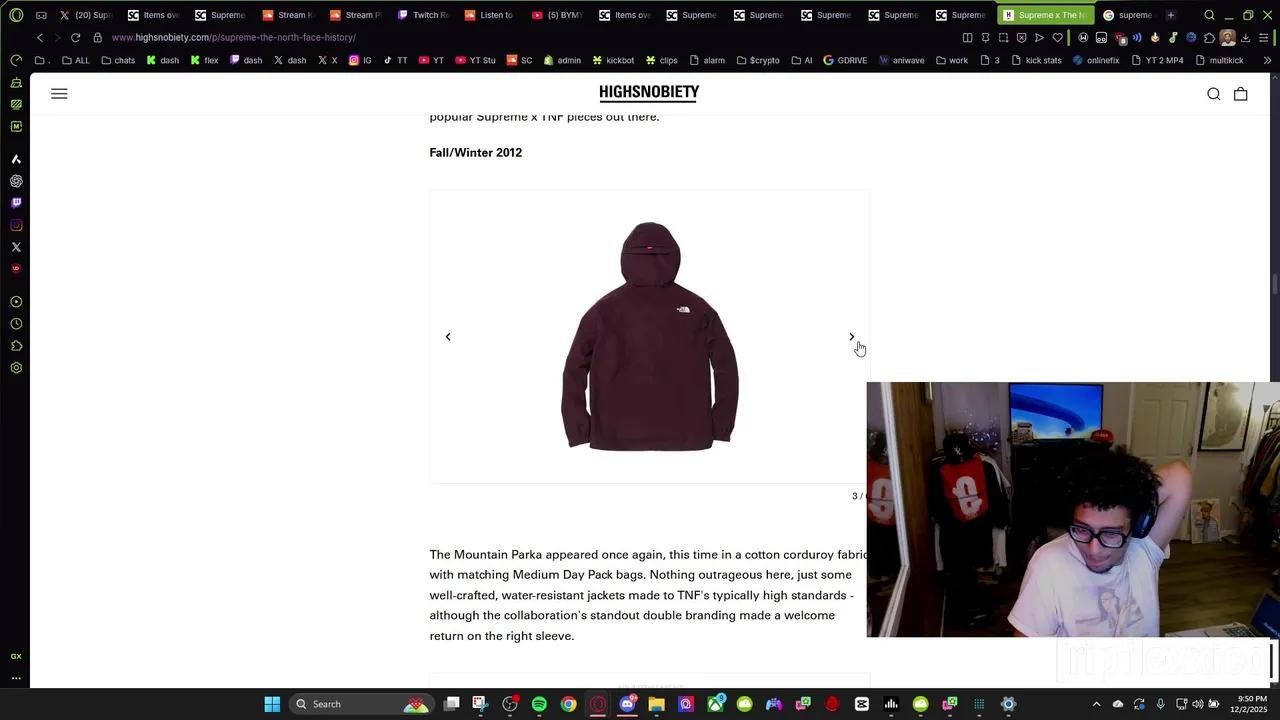This screenshot has width=1280, height=720.
Task: Open the Highsnobiety site search
Action: click(1213, 94)
